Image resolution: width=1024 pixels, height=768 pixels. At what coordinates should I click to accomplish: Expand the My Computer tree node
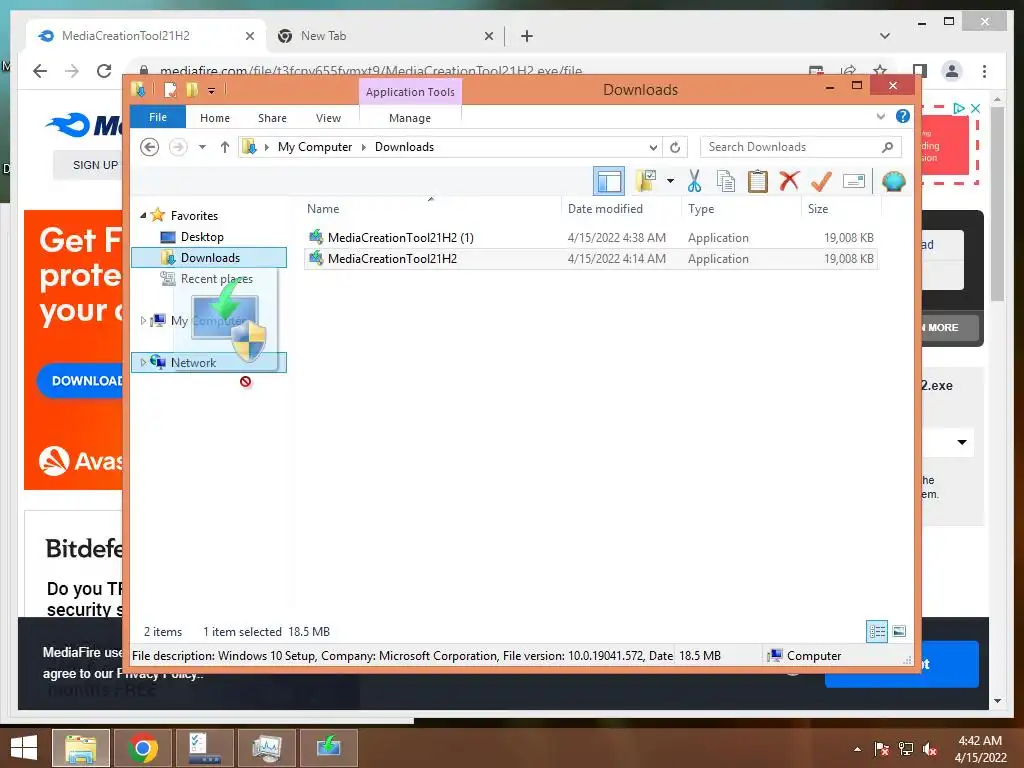pos(144,320)
